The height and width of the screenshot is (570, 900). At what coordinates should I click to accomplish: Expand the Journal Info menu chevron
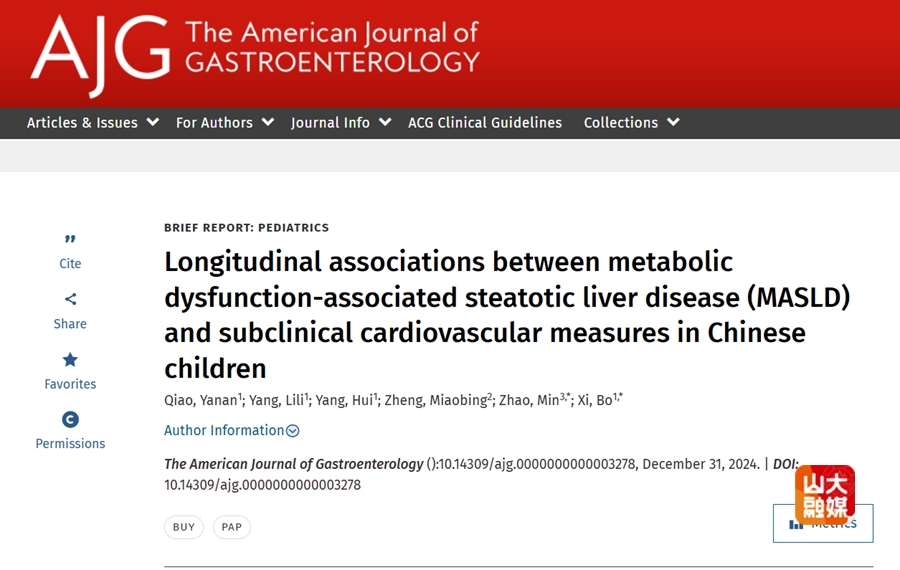coord(385,122)
